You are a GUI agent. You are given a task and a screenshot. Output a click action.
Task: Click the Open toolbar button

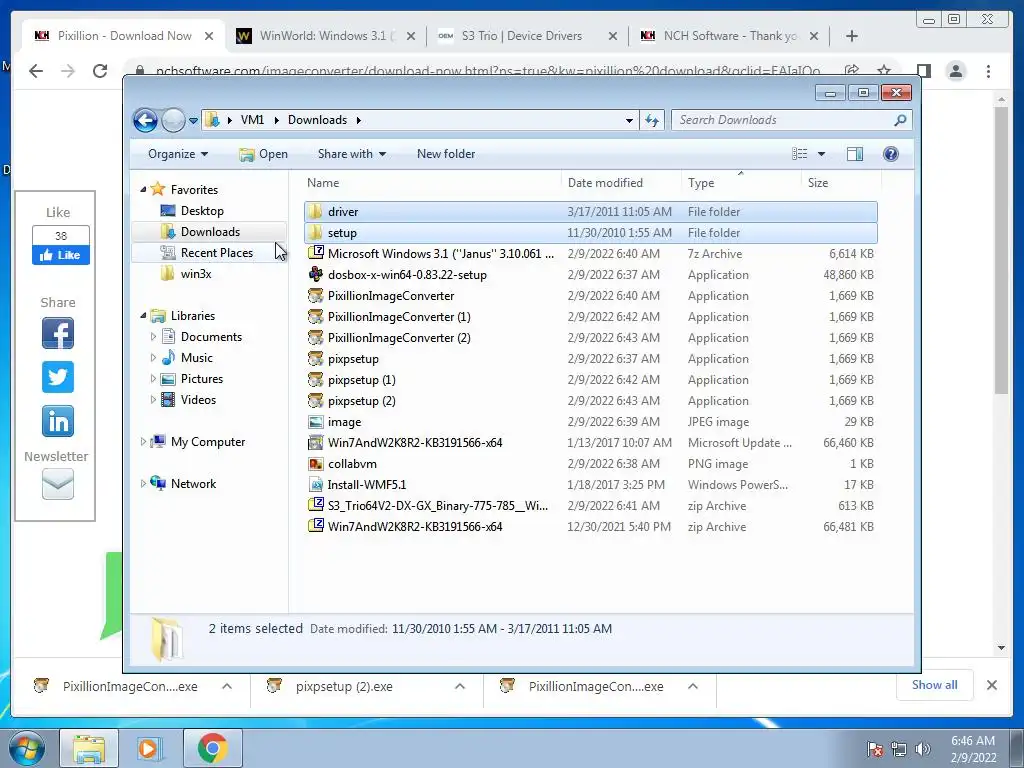263,154
